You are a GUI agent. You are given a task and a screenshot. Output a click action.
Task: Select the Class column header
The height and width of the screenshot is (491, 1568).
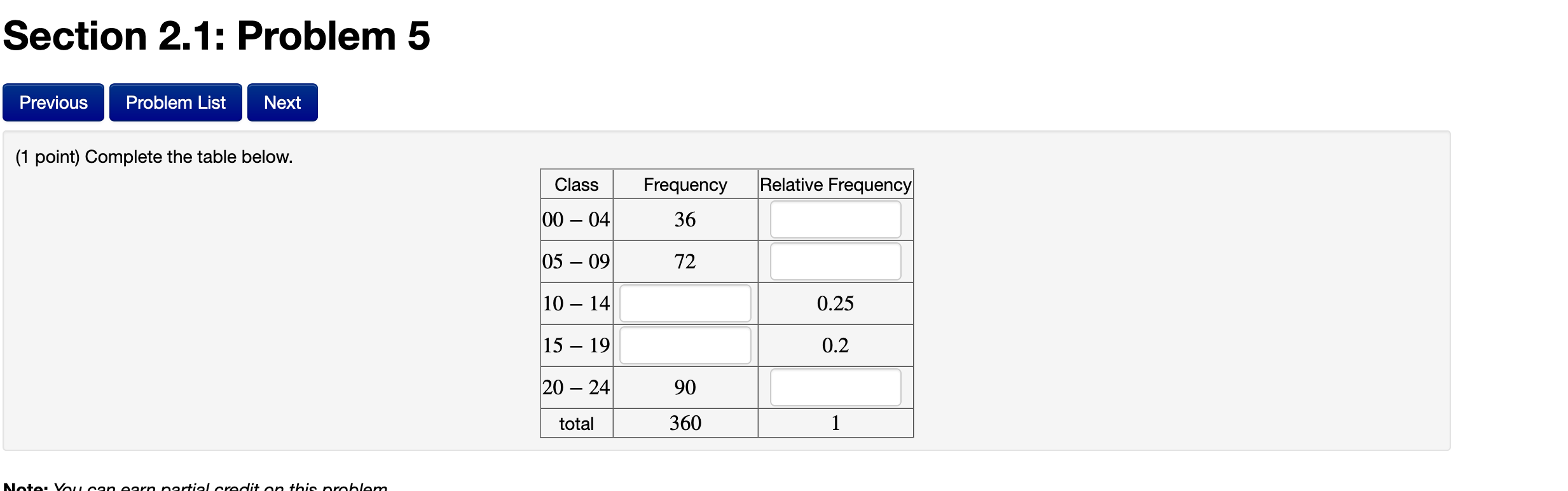[576, 184]
